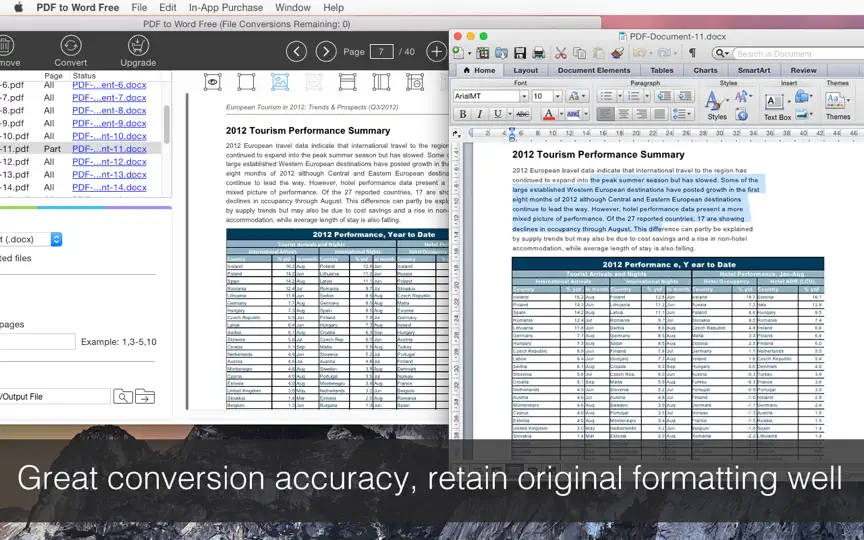
Task: Open the Help menu
Action: tap(333, 8)
